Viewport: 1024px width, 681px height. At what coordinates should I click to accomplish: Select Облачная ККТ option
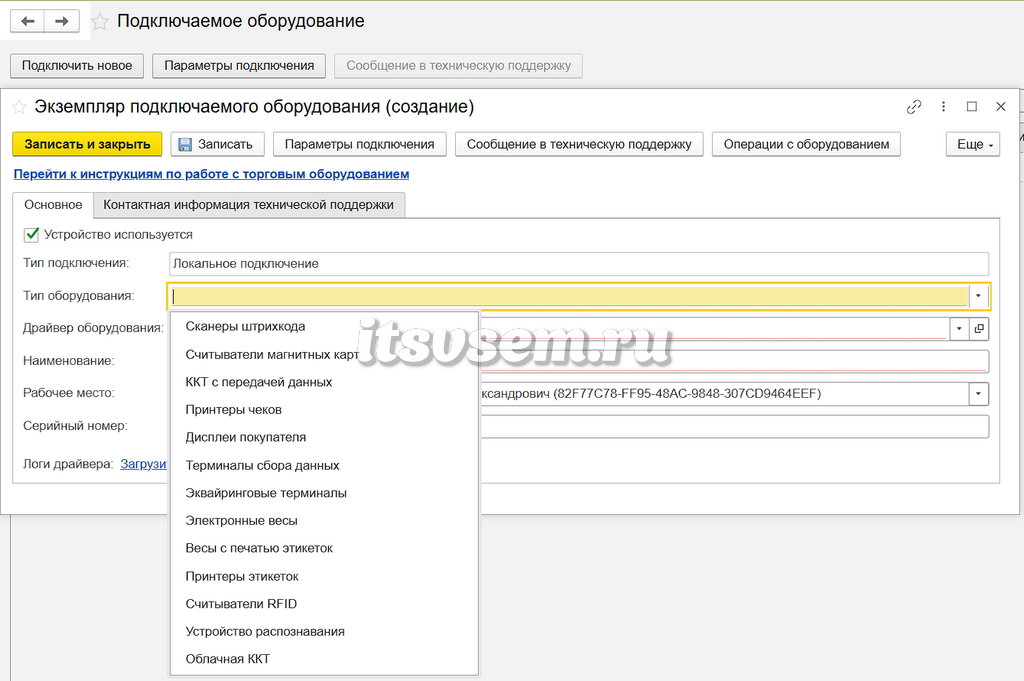(x=325, y=659)
